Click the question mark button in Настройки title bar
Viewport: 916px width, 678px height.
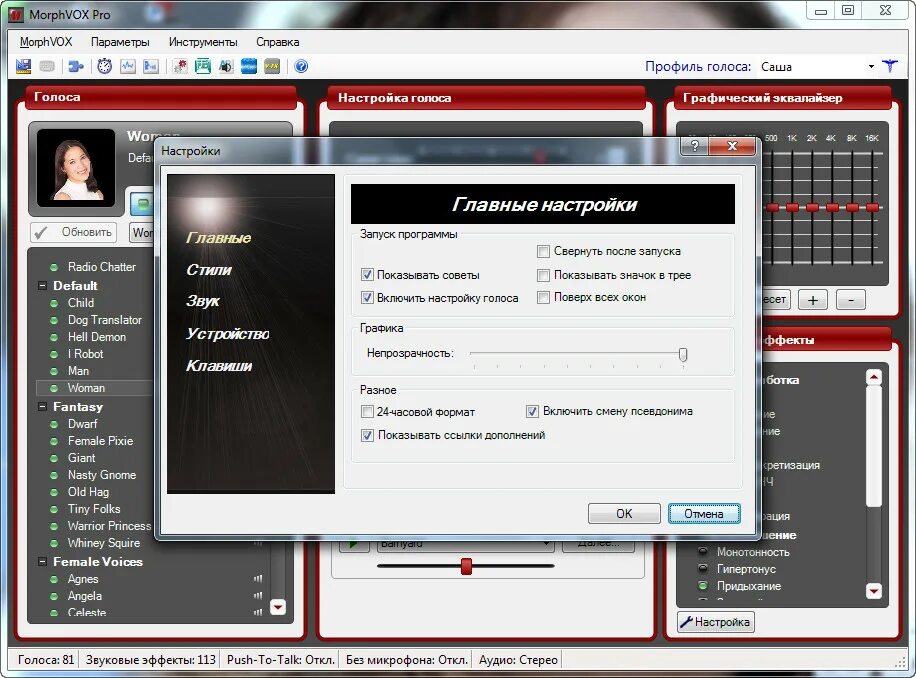tap(694, 146)
